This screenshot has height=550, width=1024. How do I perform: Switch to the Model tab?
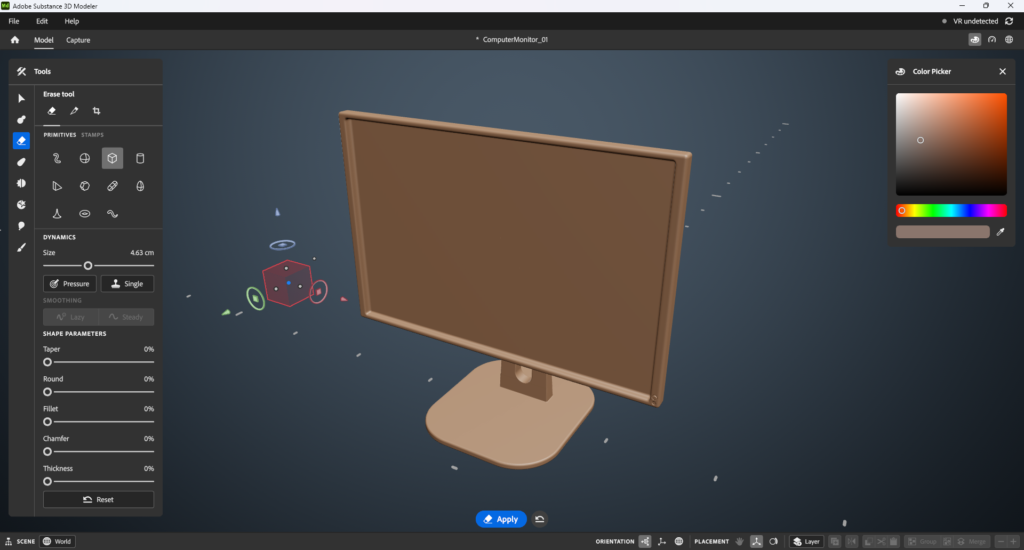tap(44, 40)
